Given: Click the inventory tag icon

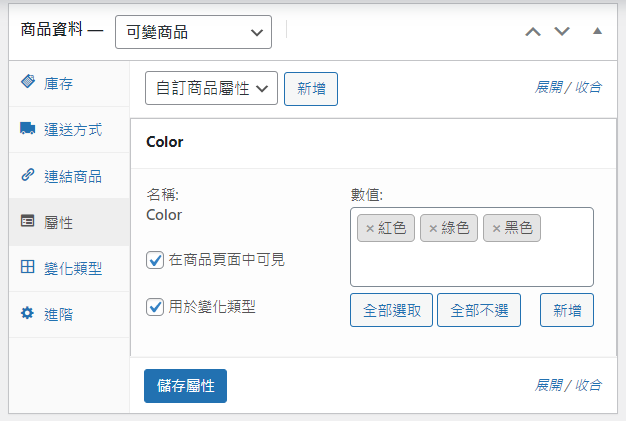Looking at the screenshot, I should [x=28, y=83].
